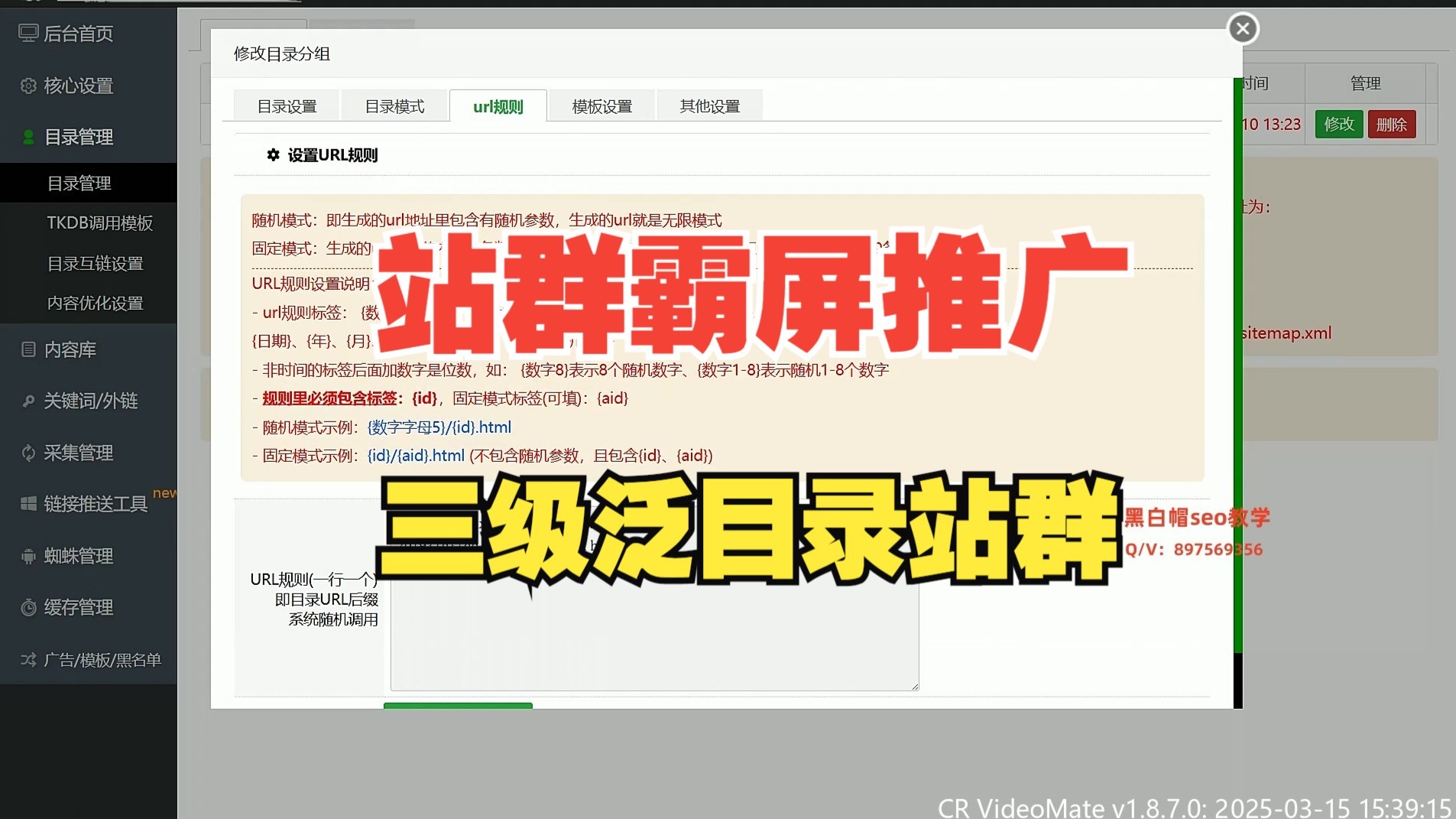Click the document icon beside 内容库
The image size is (1456, 819).
pyautogui.click(x=28, y=349)
